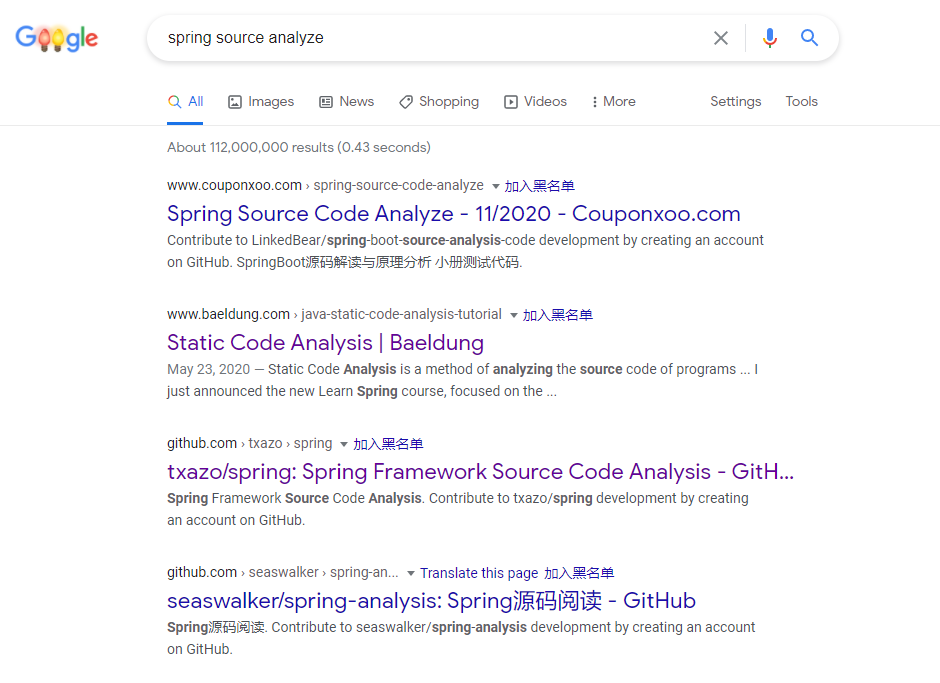Image resolution: width=940 pixels, height=683 pixels.
Task: Open search Settings
Action: (735, 102)
